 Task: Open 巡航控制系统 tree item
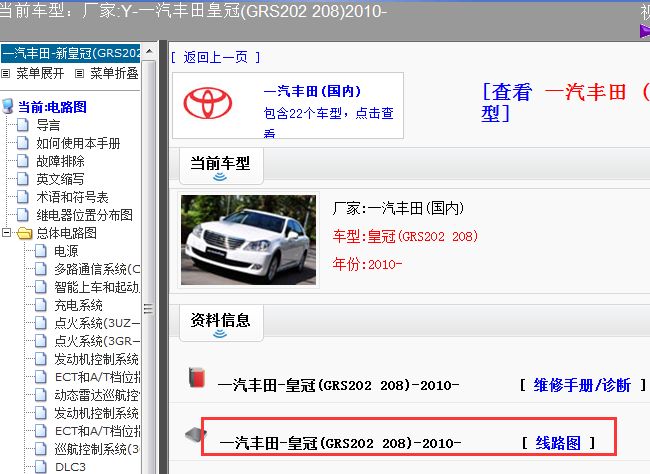pyautogui.click(x=97, y=449)
